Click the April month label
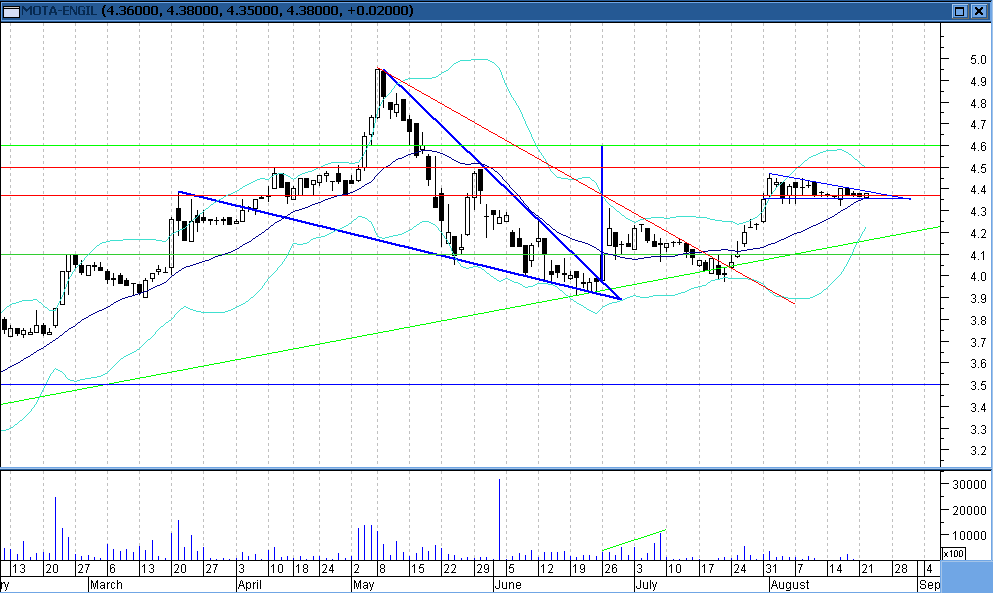Viewport: 993px width, 593px height. pos(250,585)
